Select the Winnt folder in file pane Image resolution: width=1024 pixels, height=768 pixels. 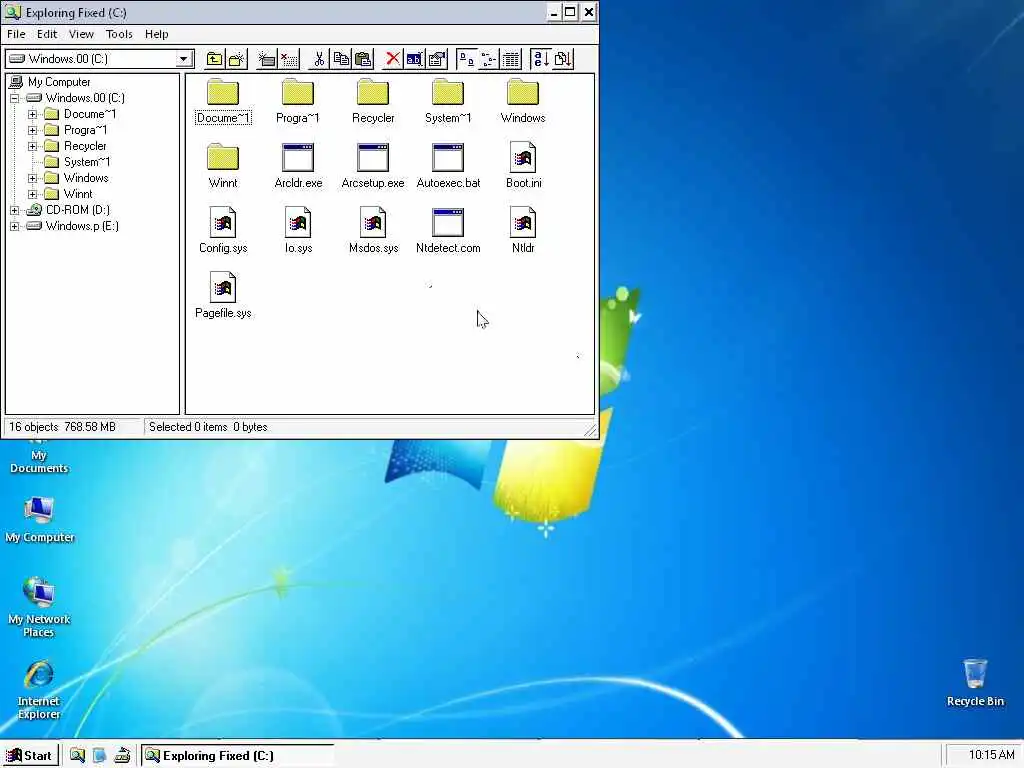click(223, 157)
